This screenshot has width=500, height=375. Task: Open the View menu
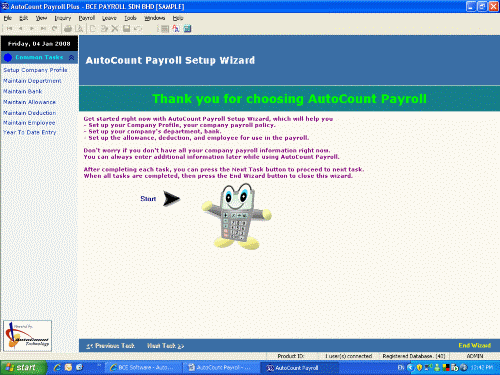41,18
